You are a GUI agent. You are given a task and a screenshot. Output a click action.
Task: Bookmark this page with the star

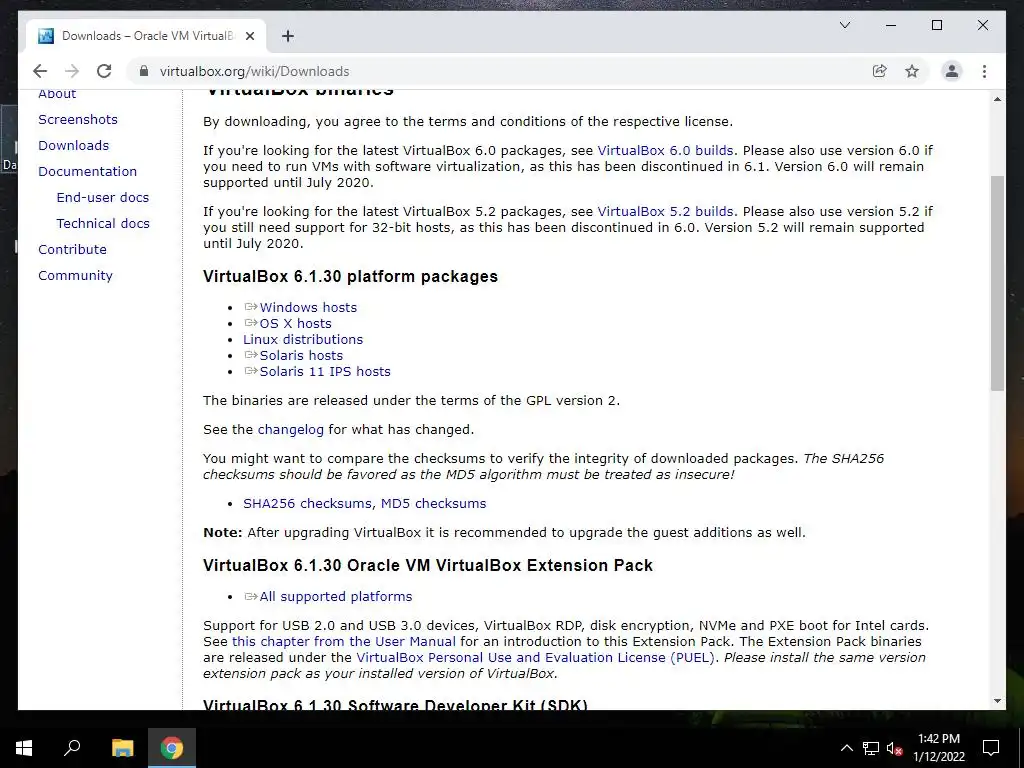(912, 71)
